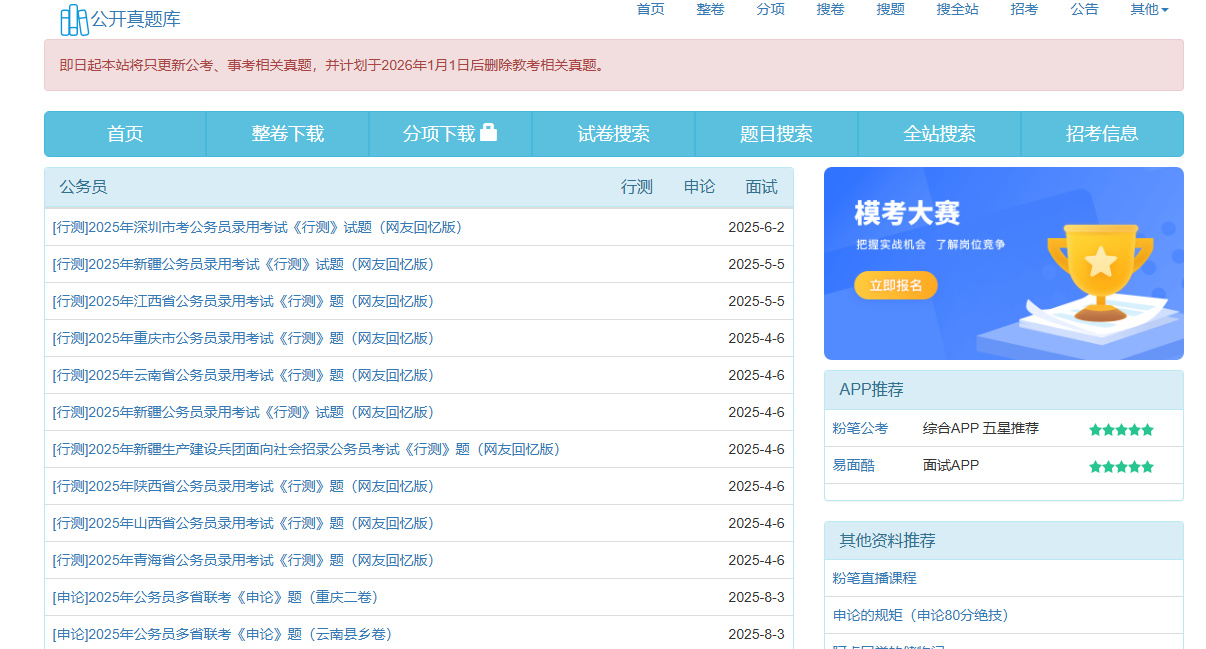Open 2025年深圳市考公务员 行测 试题 link
Screen dimensions: 1206x649
click(x=258, y=227)
